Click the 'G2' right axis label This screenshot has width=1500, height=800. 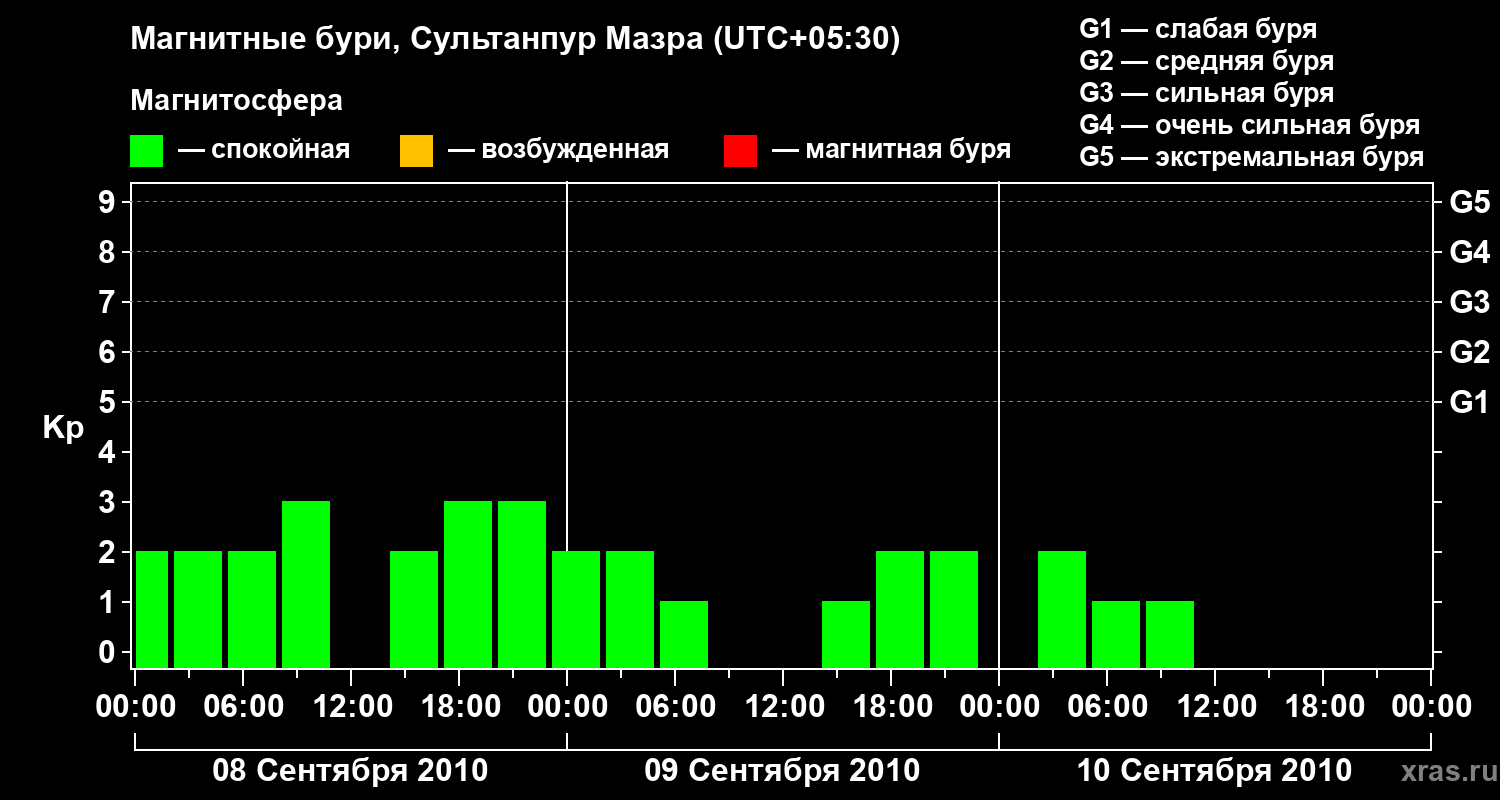click(x=1469, y=352)
